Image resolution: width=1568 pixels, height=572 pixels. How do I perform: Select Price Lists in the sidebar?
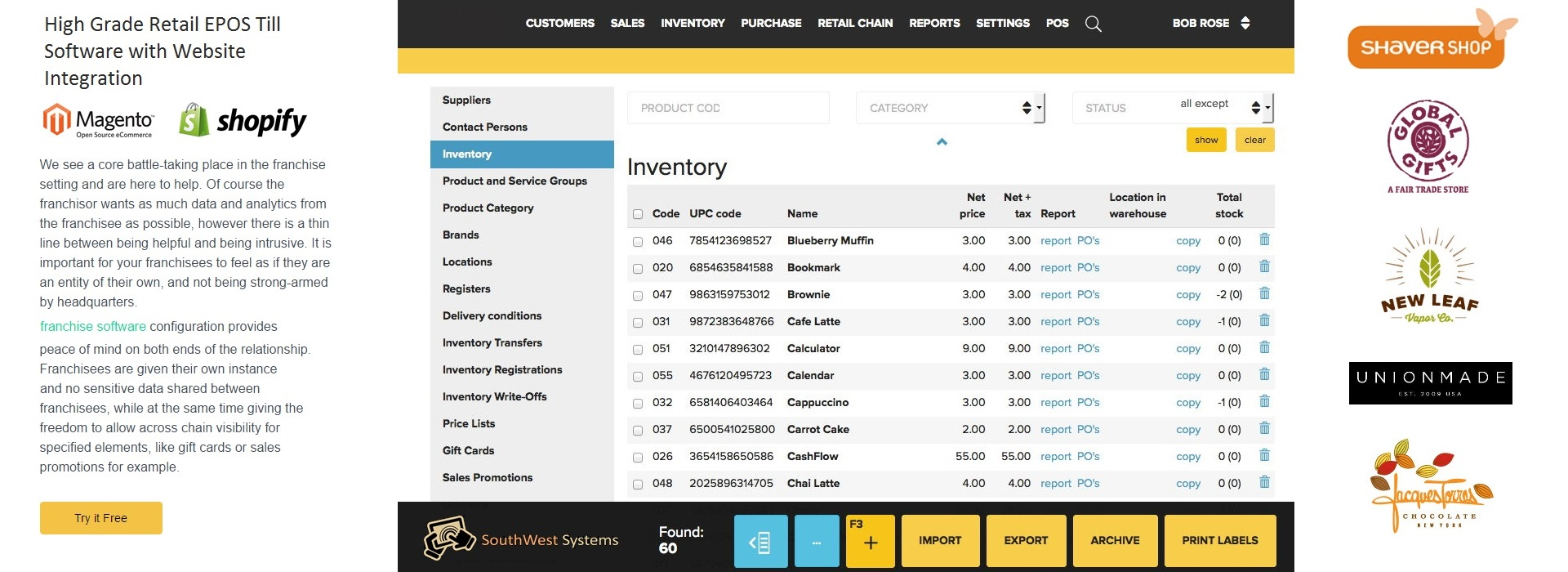click(469, 423)
